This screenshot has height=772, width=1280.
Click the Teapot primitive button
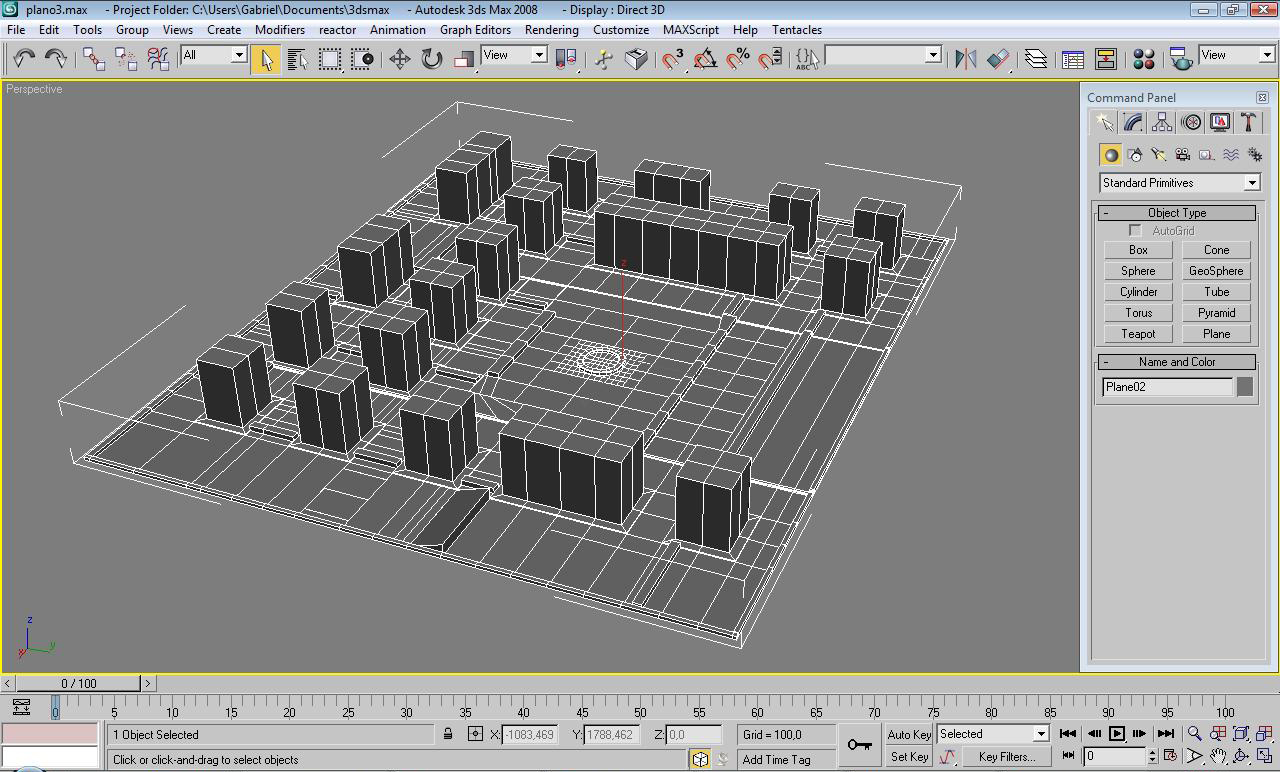(x=1138, y=334)
